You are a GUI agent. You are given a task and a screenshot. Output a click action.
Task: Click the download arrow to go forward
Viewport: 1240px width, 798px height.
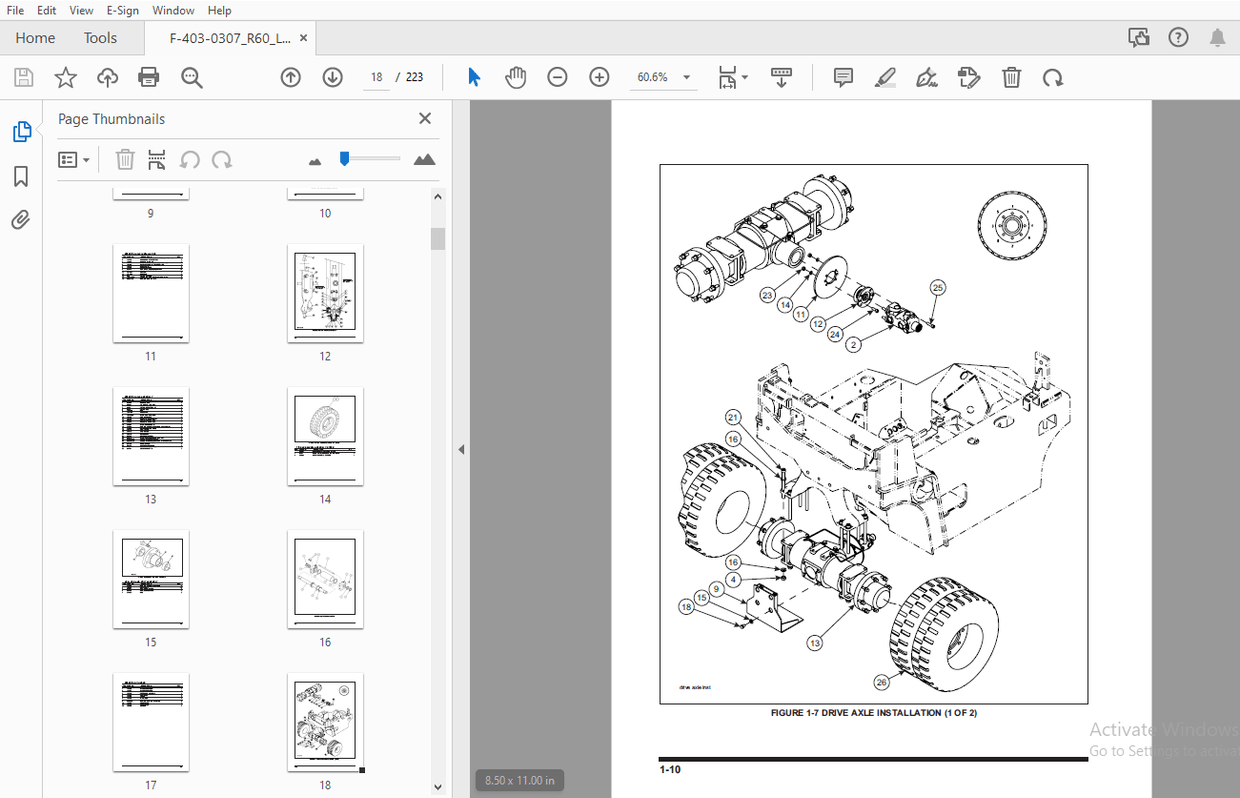[332, 76]
